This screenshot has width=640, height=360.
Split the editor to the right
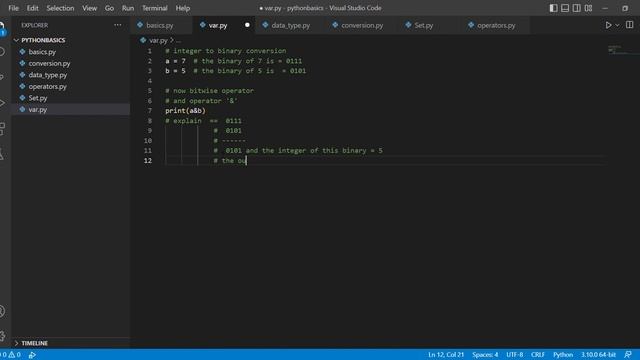[x=629, y=25]
